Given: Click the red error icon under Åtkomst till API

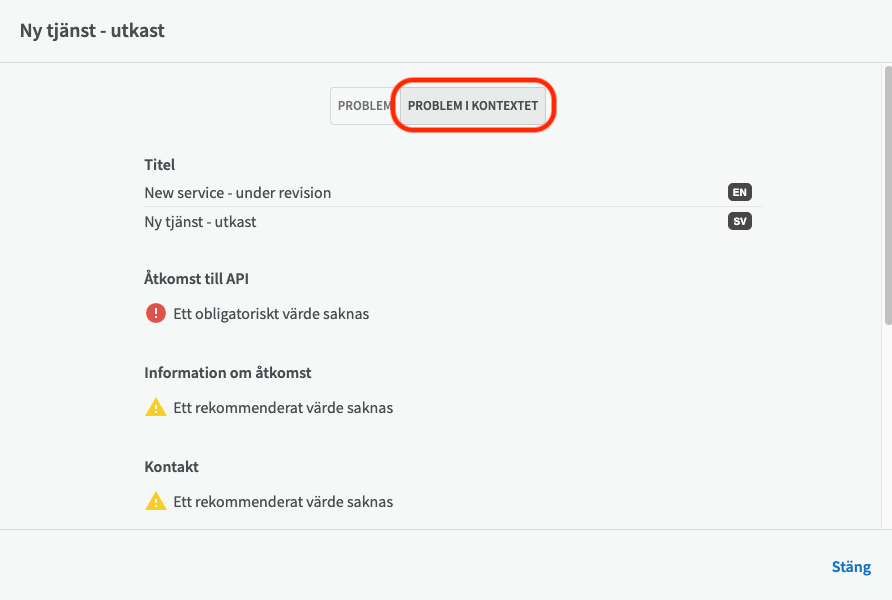Looking at the screenshot, I should [155, 313].
